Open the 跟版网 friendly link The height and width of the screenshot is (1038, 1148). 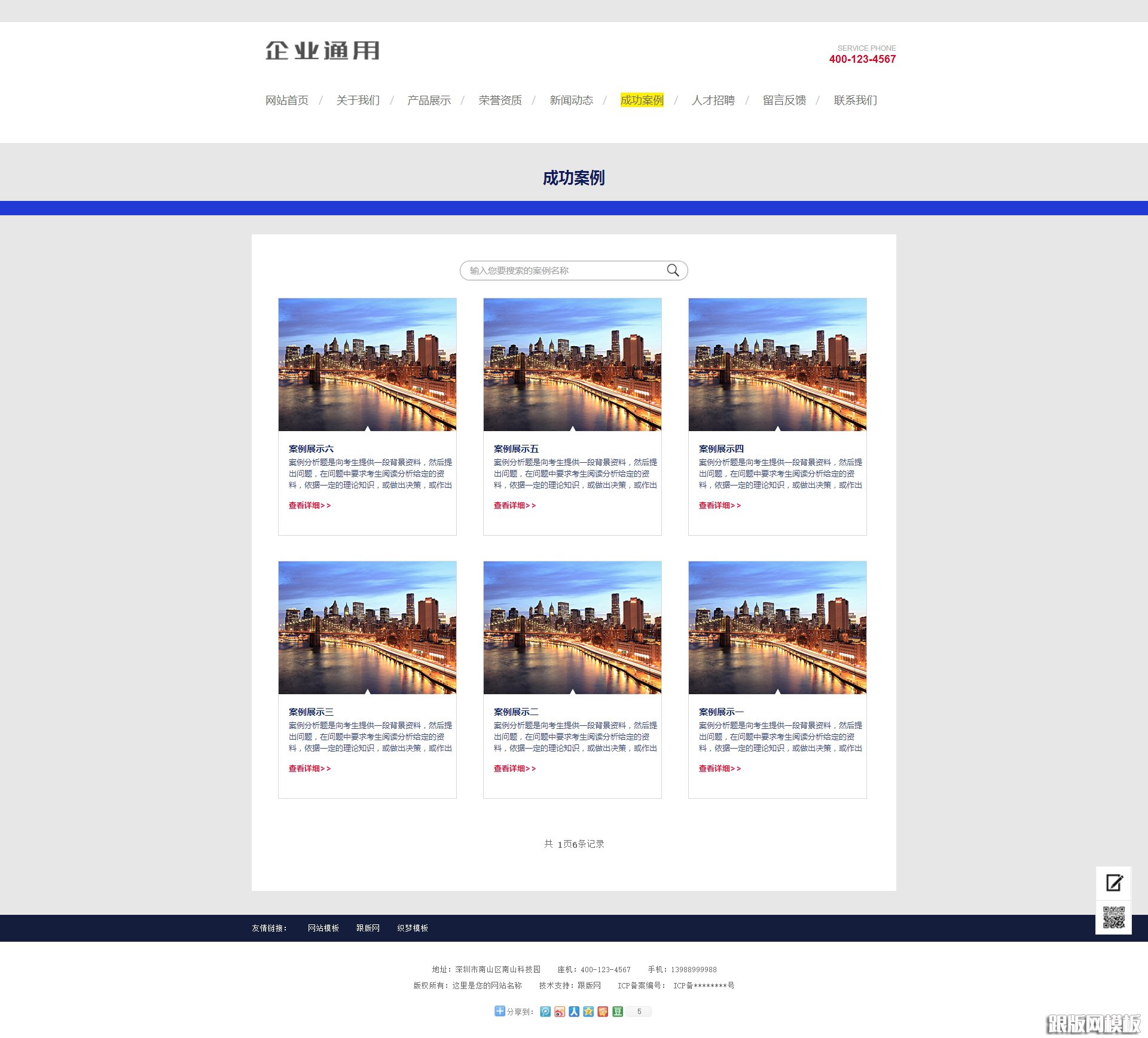coord(368,928)
